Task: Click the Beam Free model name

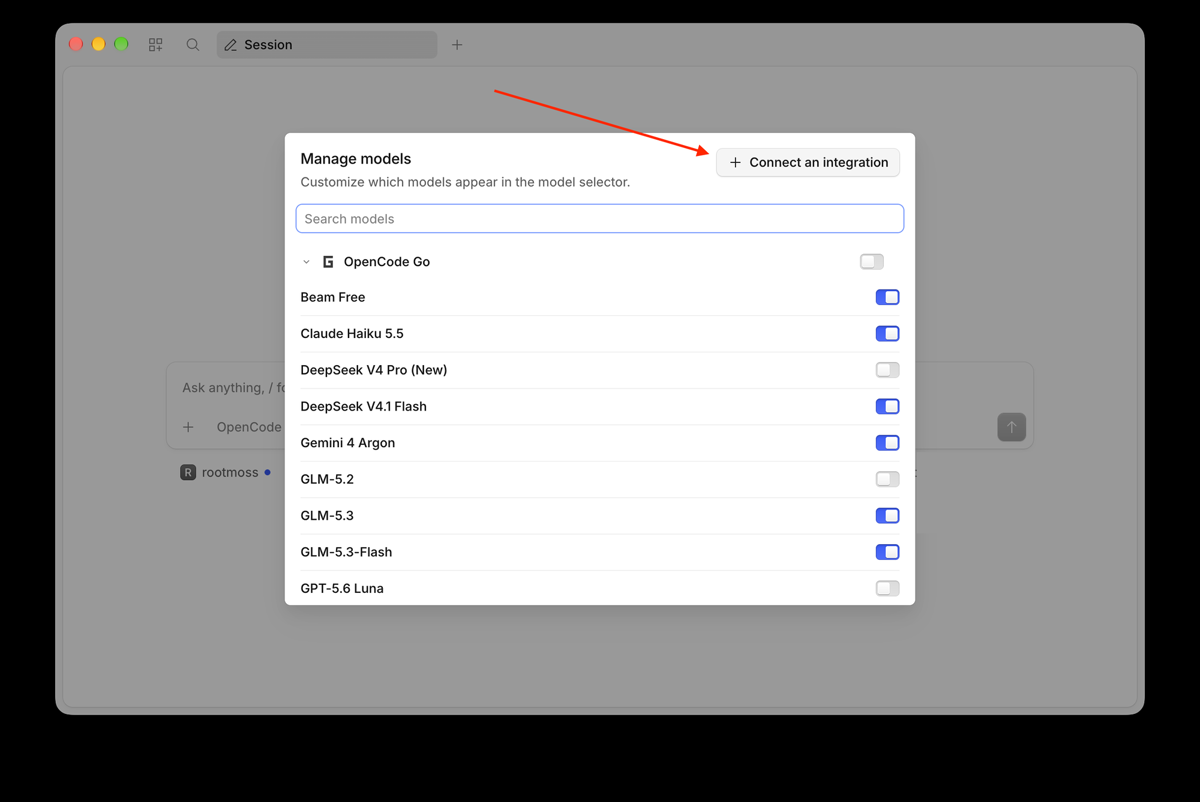Action: (x=333, y=297)
